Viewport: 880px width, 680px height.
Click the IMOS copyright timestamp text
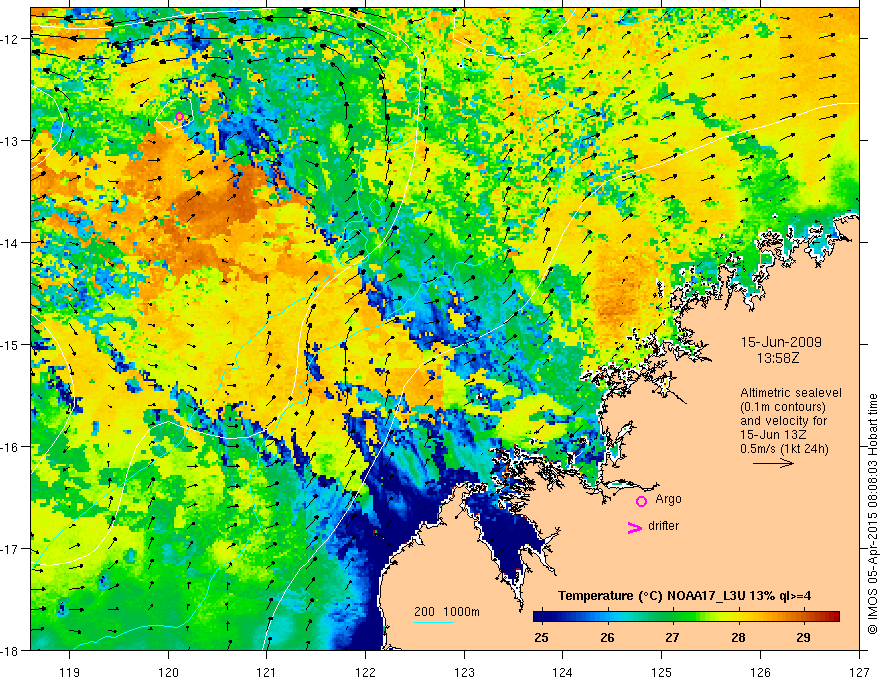(872, 513)
